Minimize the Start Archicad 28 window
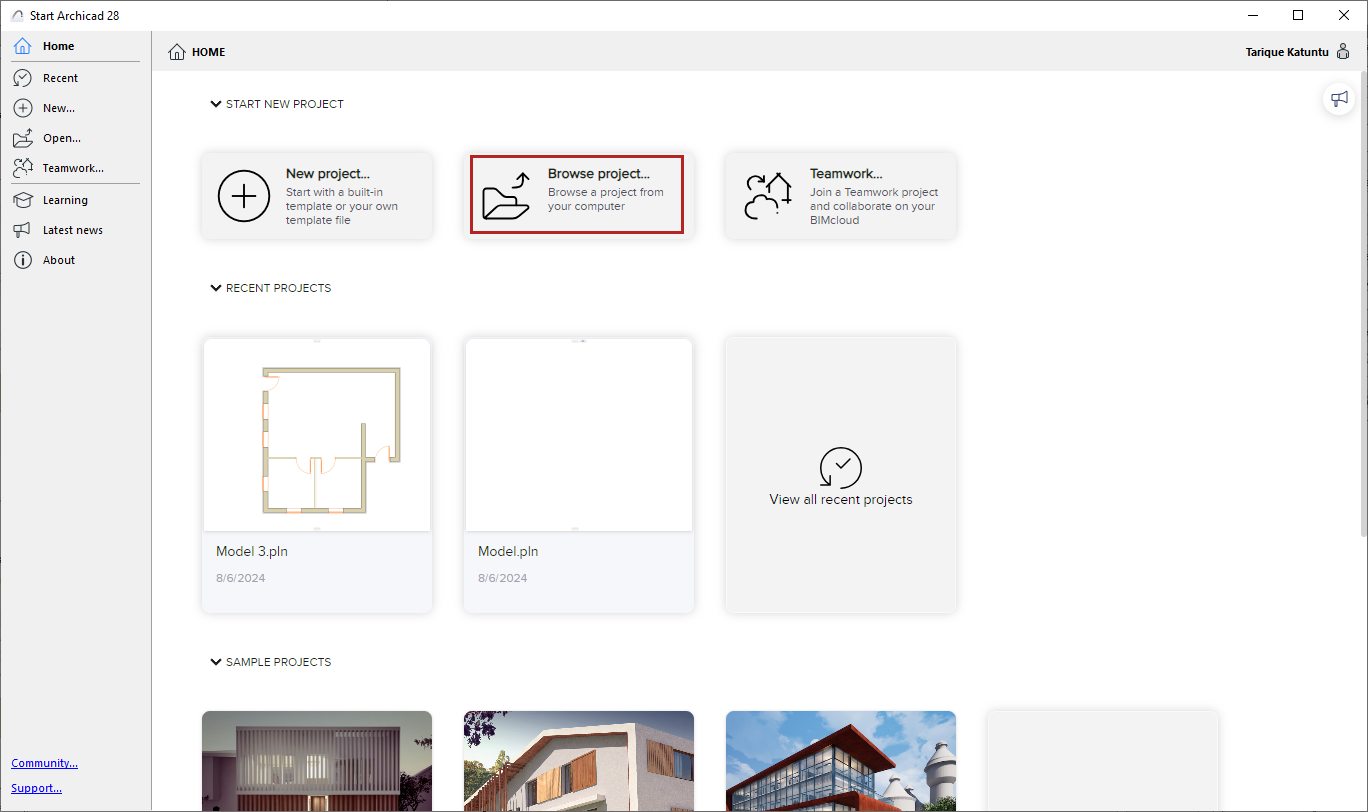This screenshot has width=1368, height=812. click(1253, 15)
